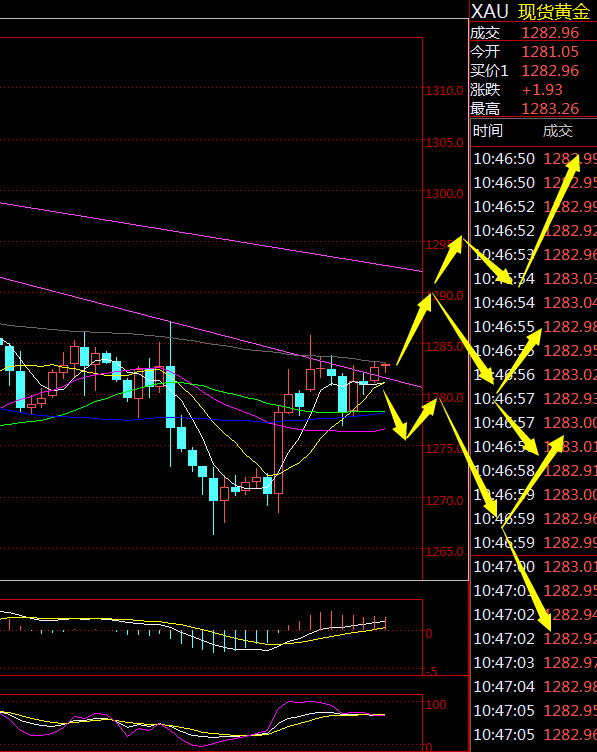Screen dimensions: 597x752
Task: Click the lowest cyan candlestick near 1270
Action: click(213, 489)
